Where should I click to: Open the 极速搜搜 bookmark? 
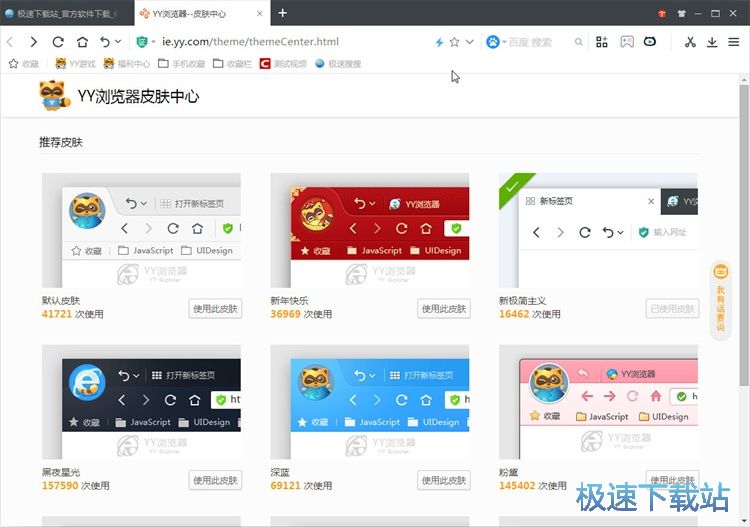point(338,64)
